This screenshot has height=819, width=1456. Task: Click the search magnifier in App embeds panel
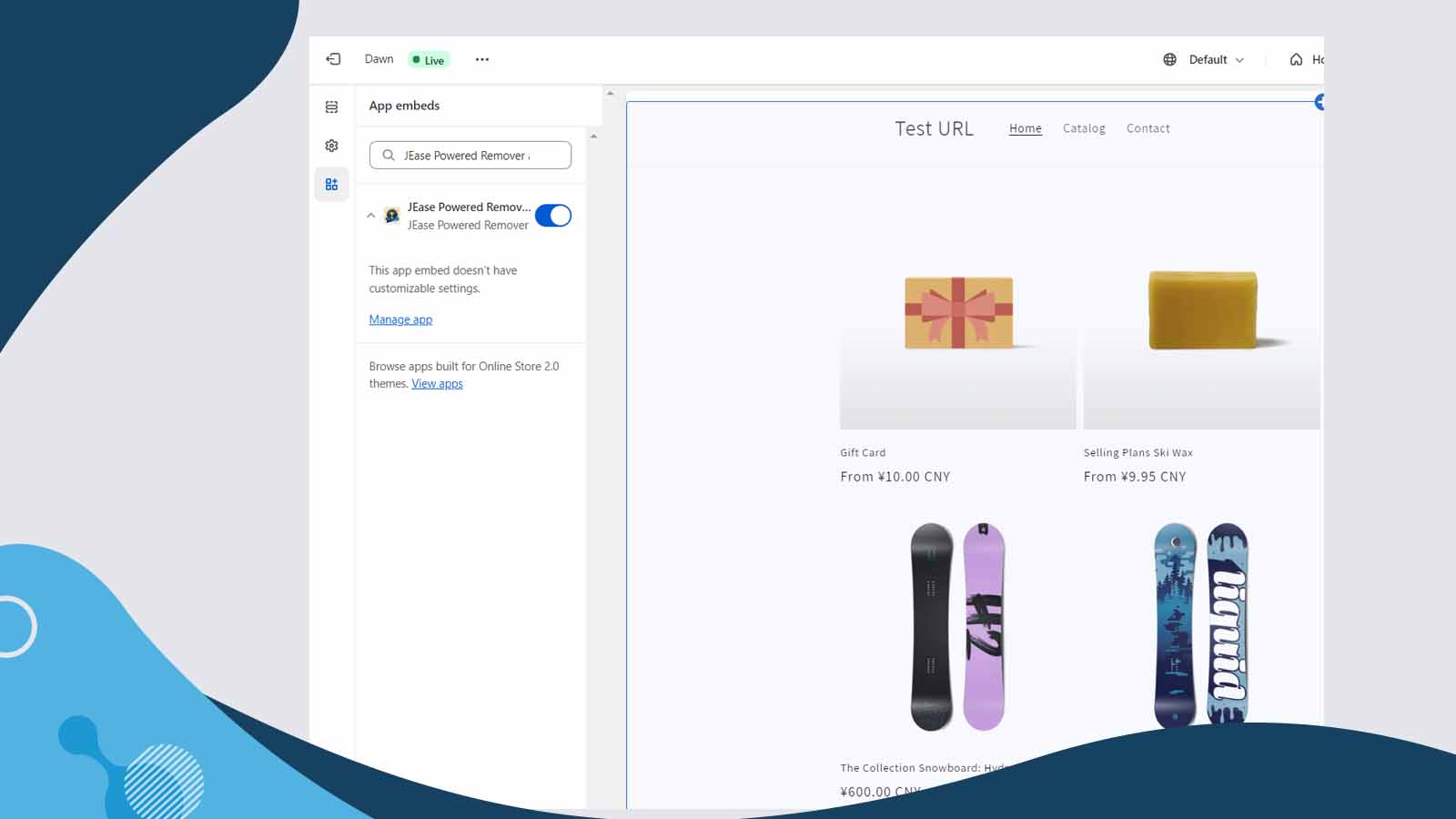pyautogui.click(x=386, y=155)
